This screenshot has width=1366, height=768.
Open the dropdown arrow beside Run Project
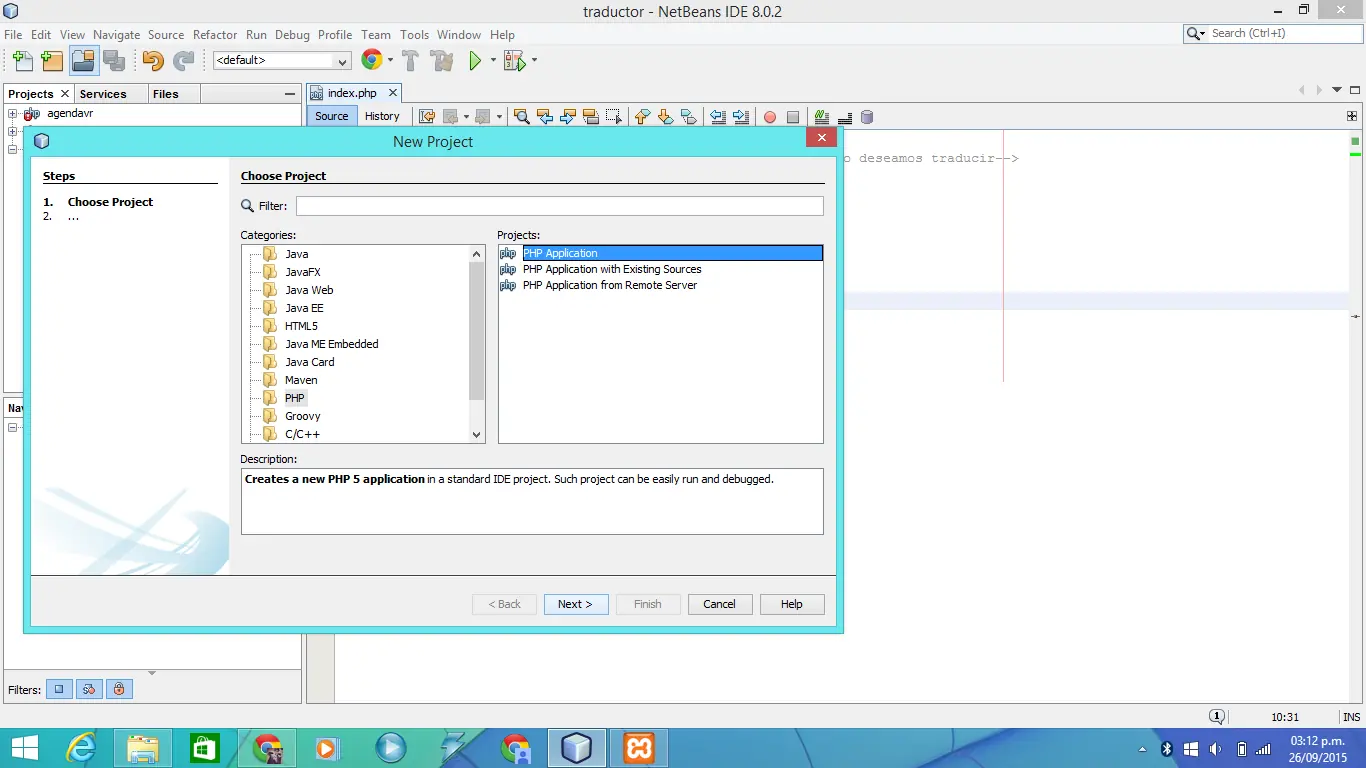tap(493, 61)
